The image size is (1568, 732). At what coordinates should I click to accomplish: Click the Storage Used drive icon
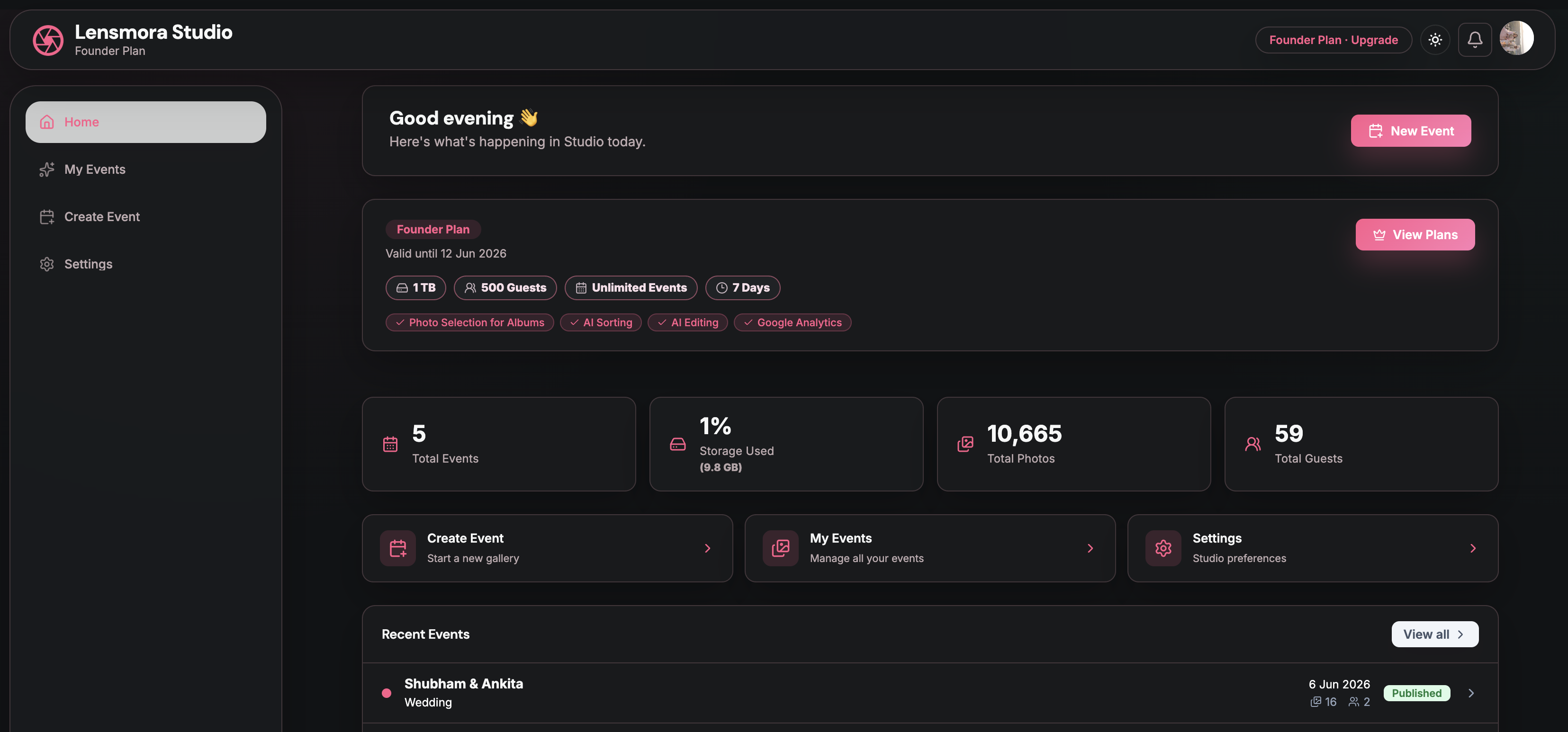pos(677,445)
